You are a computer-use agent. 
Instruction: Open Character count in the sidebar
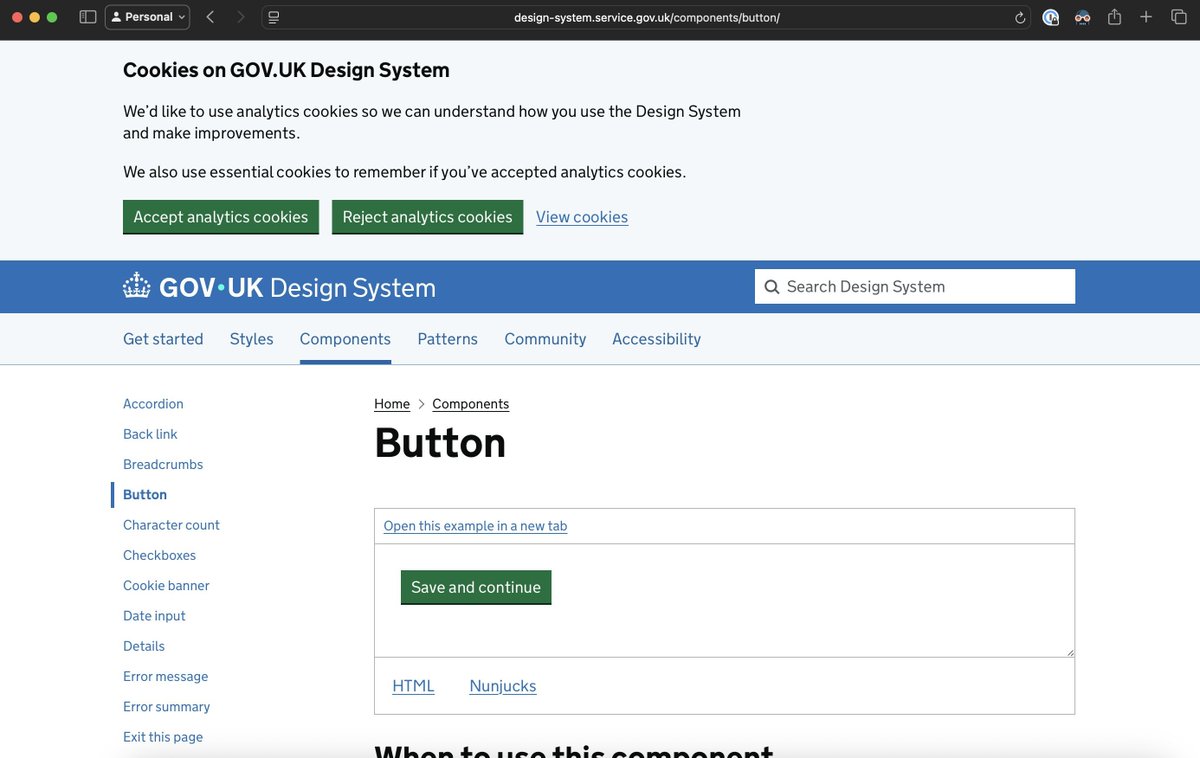[171, 525]
